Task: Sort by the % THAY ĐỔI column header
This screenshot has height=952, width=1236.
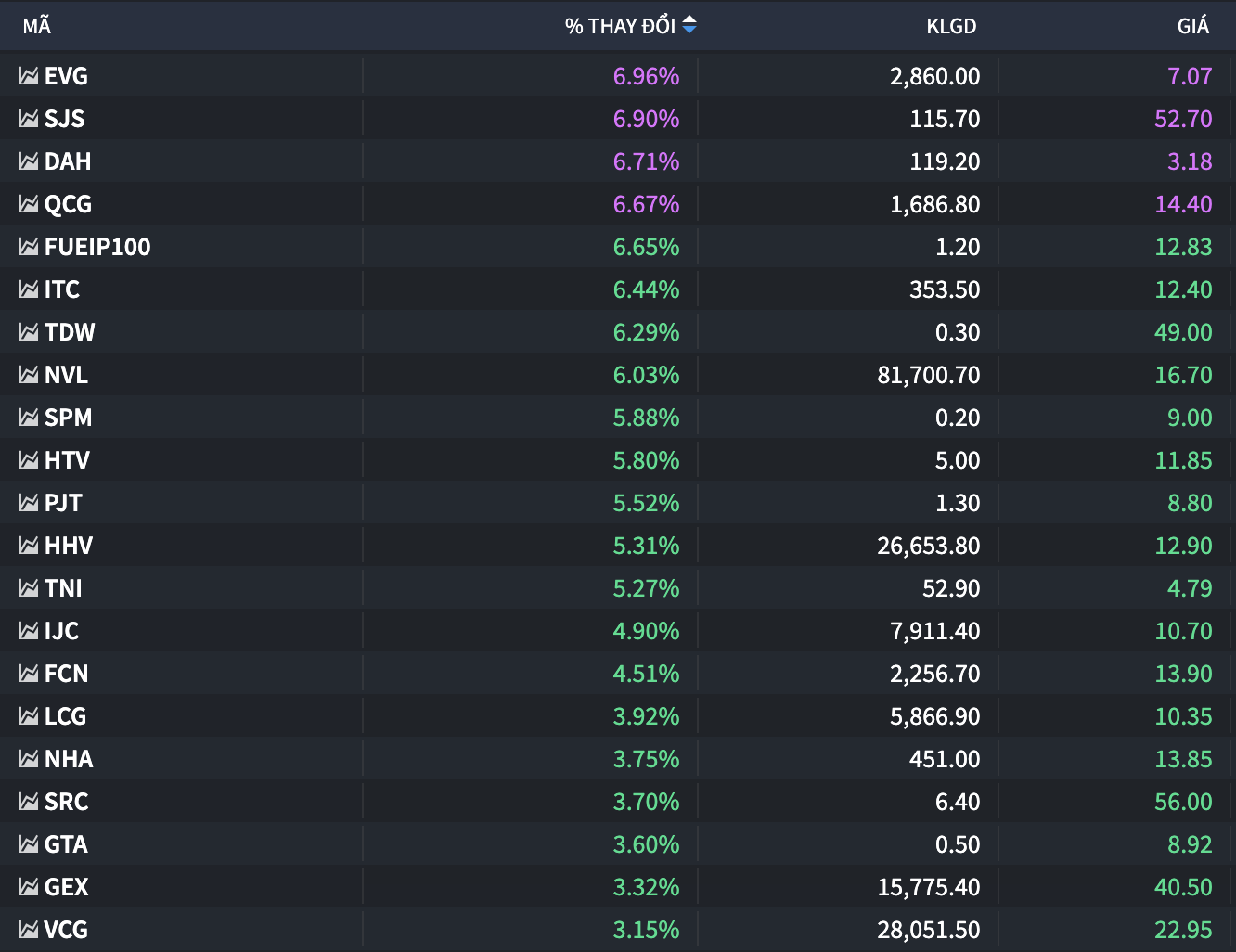Action: coord(620,26)
